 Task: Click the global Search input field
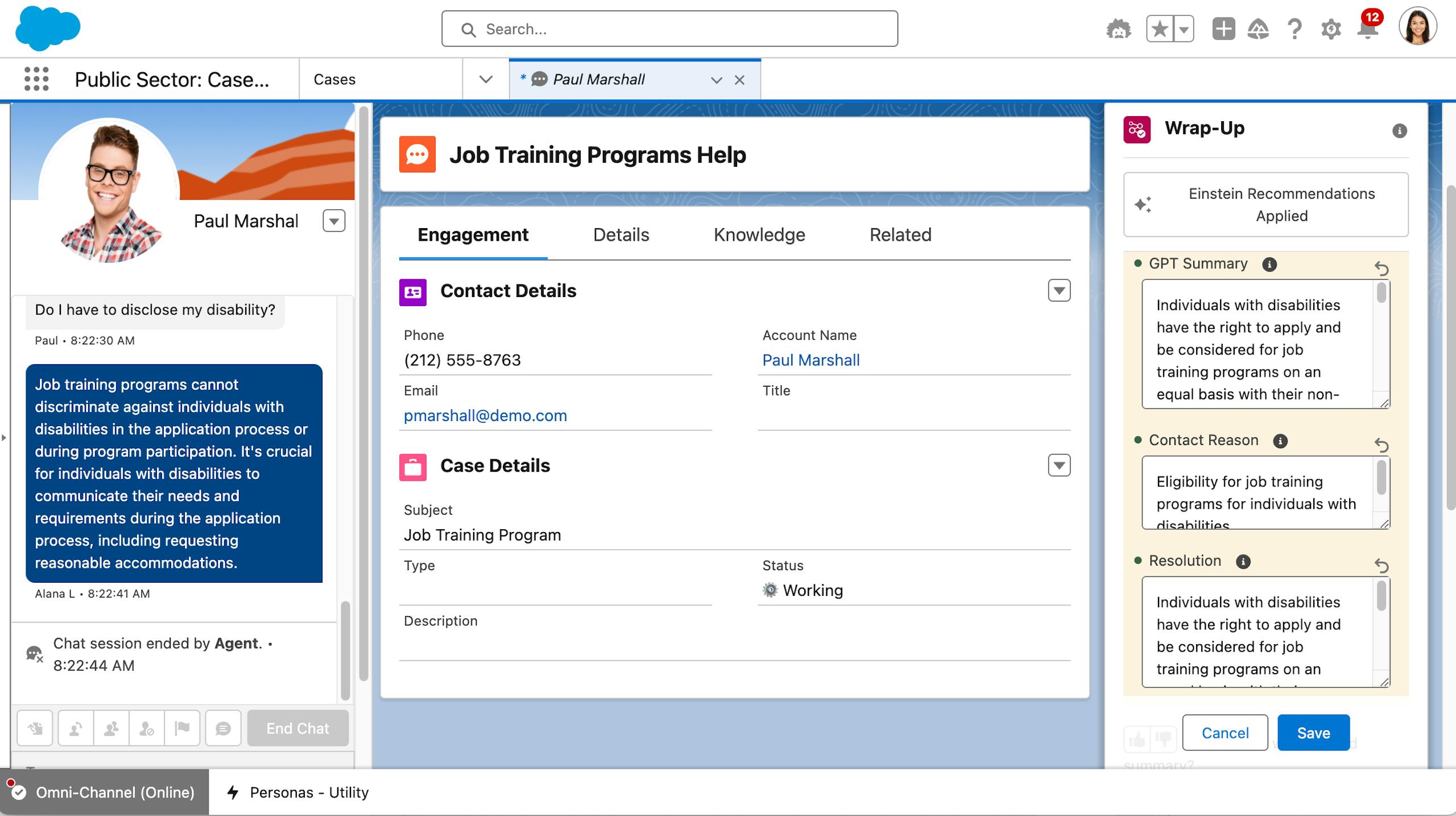click(669, 29)
